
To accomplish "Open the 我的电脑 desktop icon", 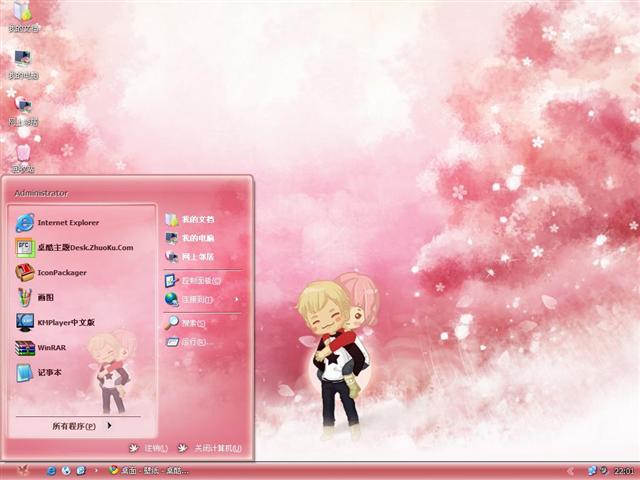I will [x=23, y=64].
